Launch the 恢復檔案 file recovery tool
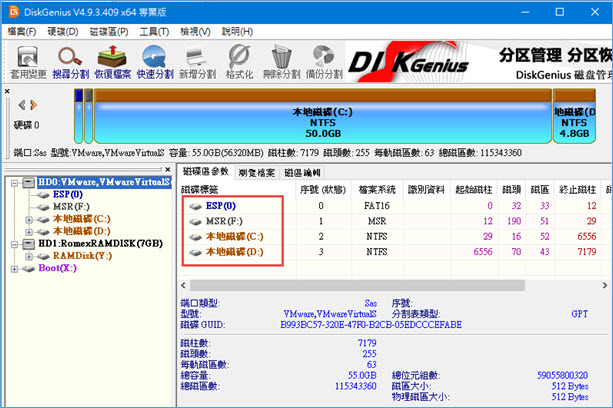613x408 pixels. [x=113, y=63]
